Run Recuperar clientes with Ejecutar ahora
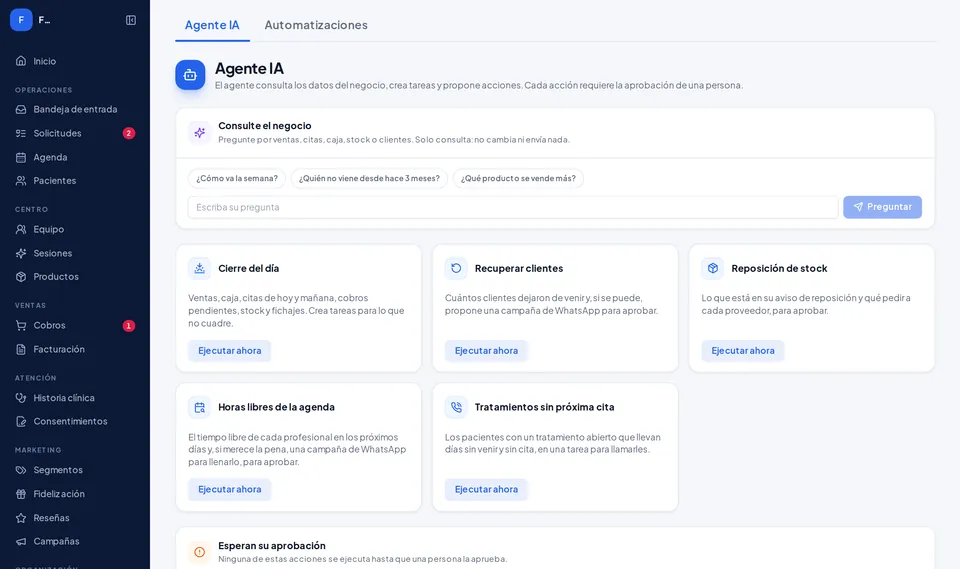960x569 pixels. (x=486, y=351)
